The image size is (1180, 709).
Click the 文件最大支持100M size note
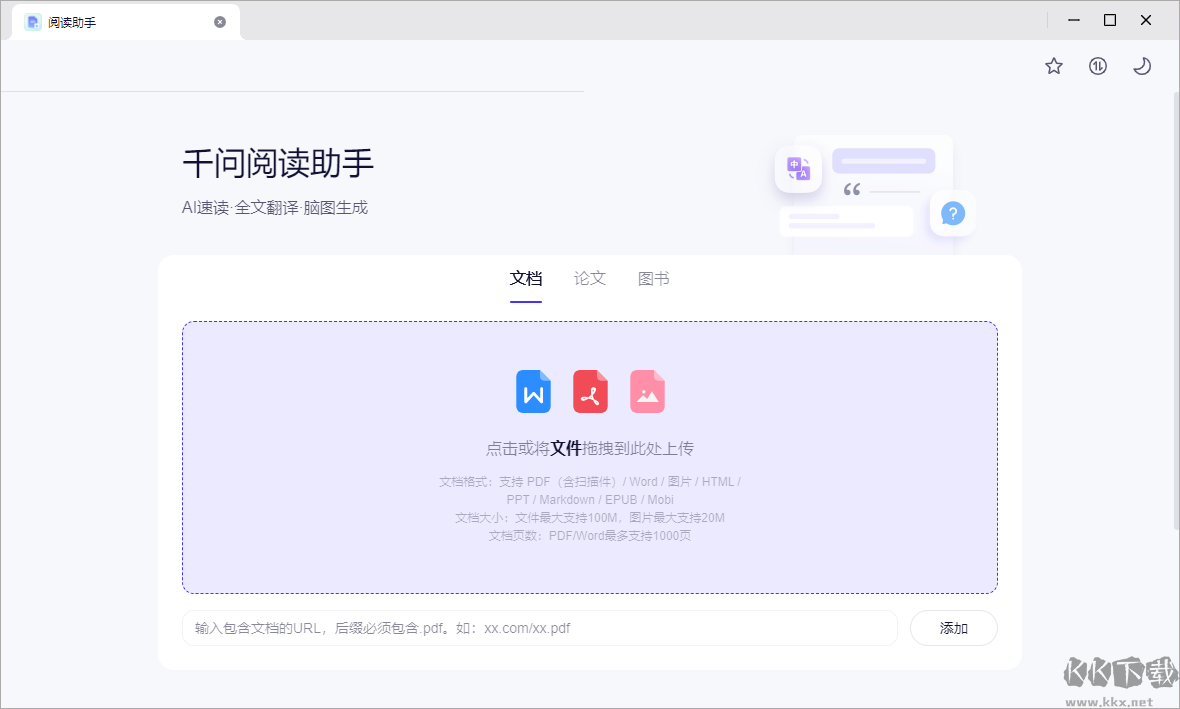566,518
